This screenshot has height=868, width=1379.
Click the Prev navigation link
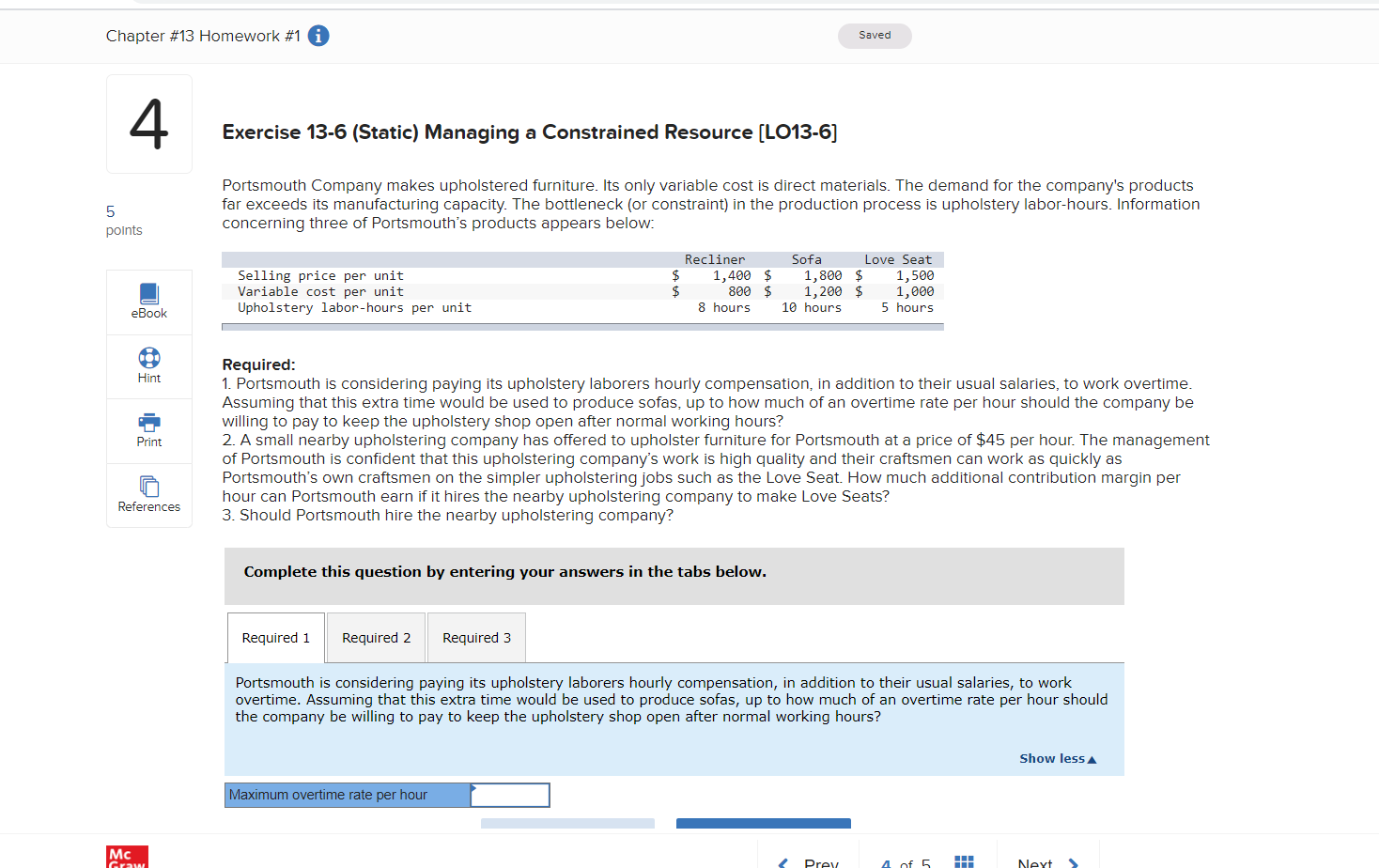821,863
